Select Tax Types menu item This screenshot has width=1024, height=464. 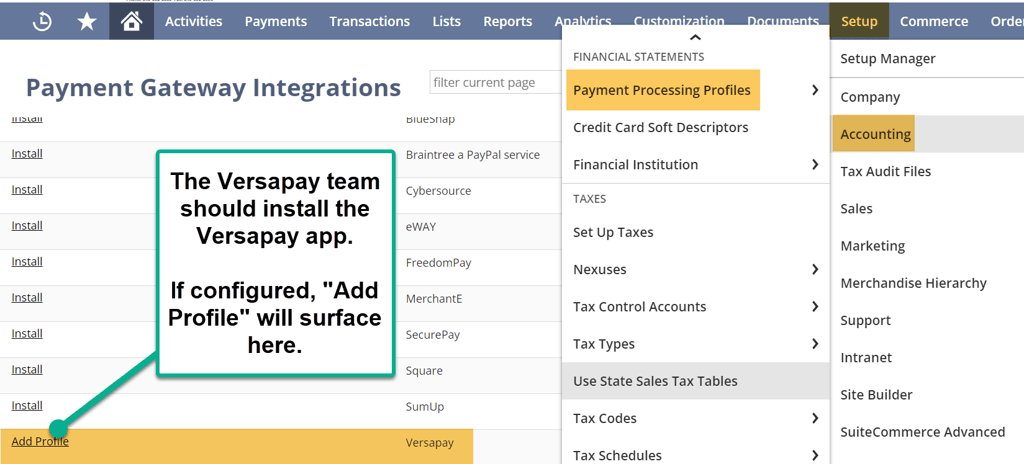click(603, 344)
